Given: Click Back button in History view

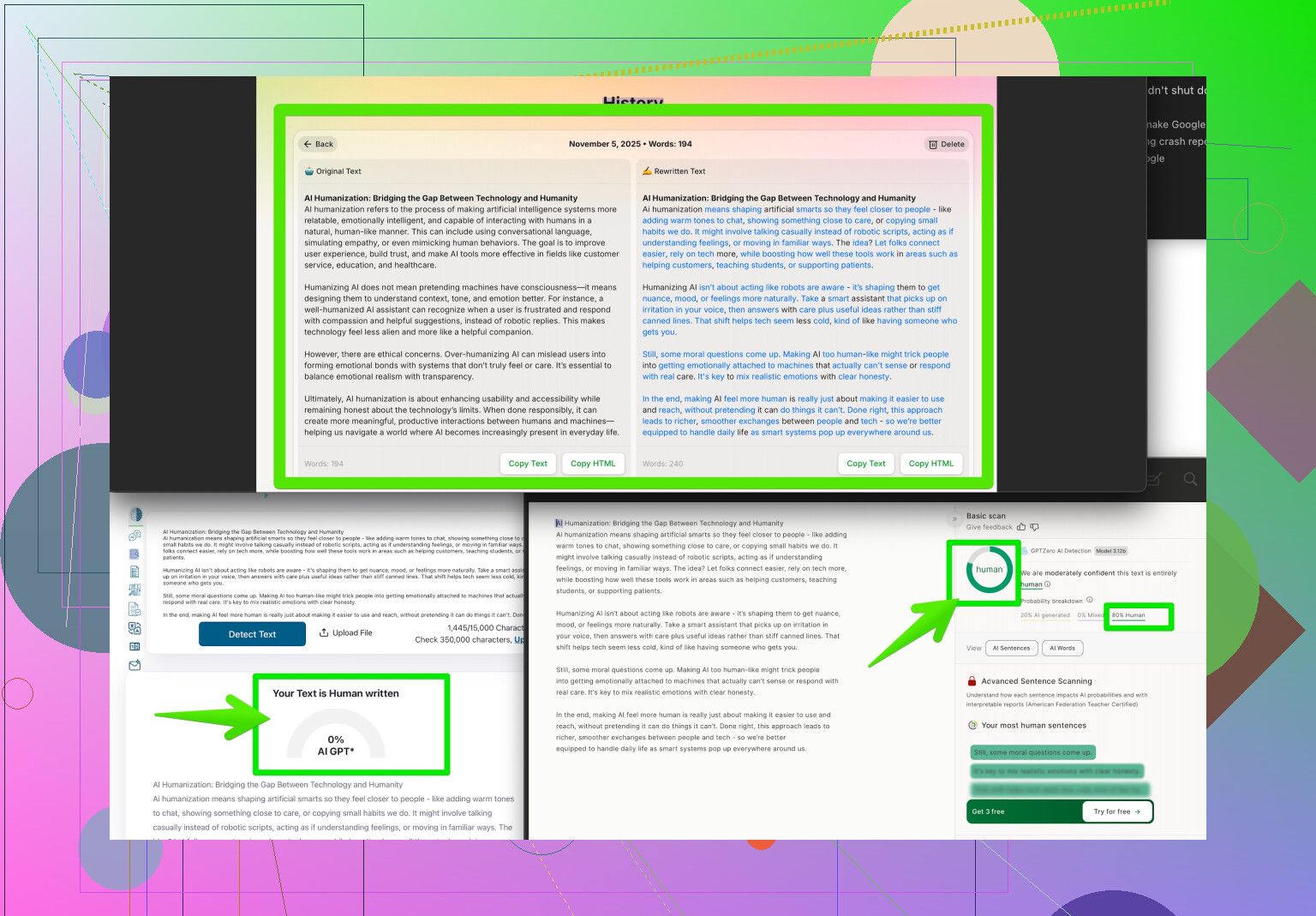Looking at the screenshot, I should tap(318, 144).
